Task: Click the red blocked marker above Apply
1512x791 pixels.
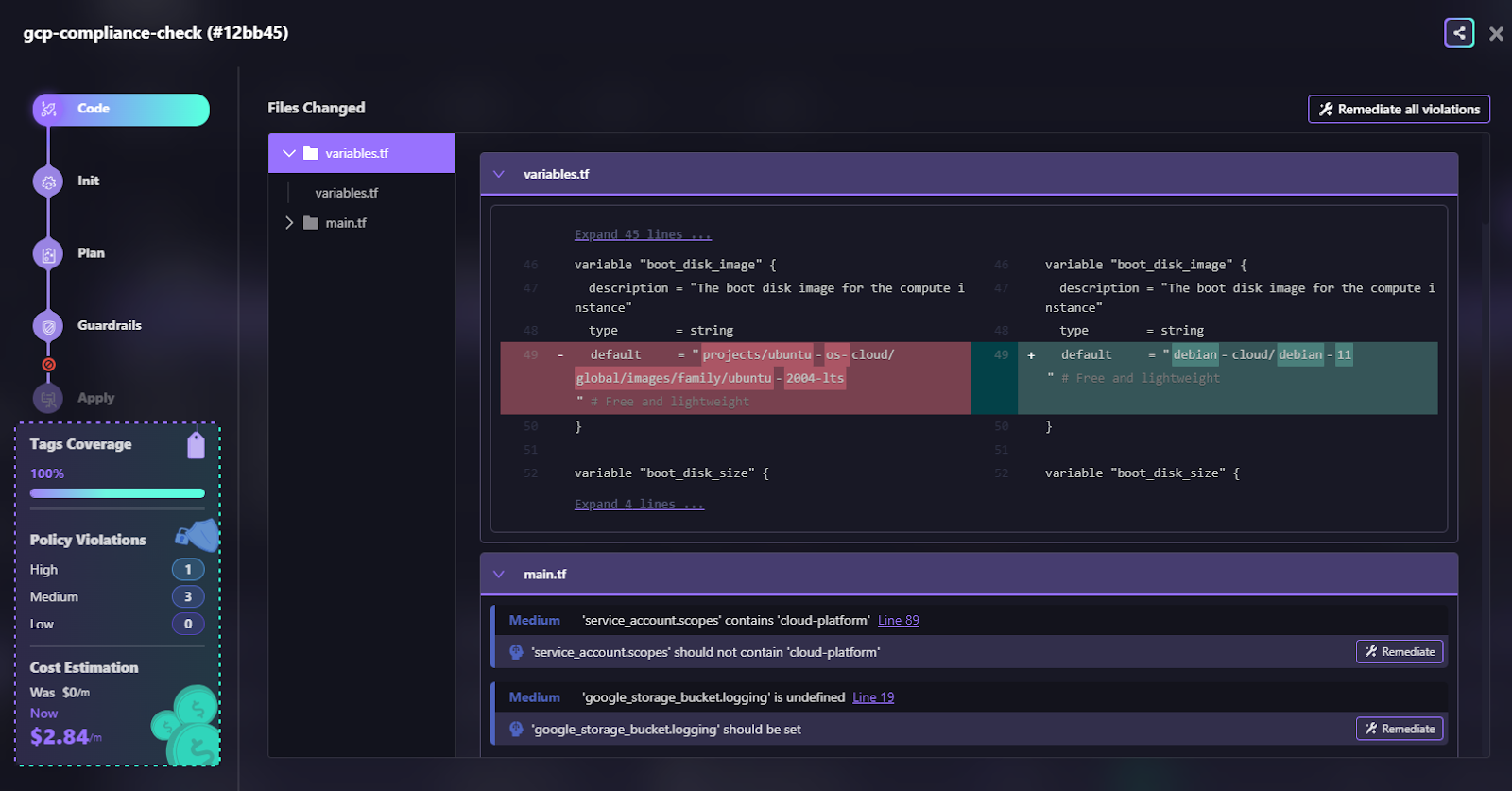Action: tap(48, 365)
